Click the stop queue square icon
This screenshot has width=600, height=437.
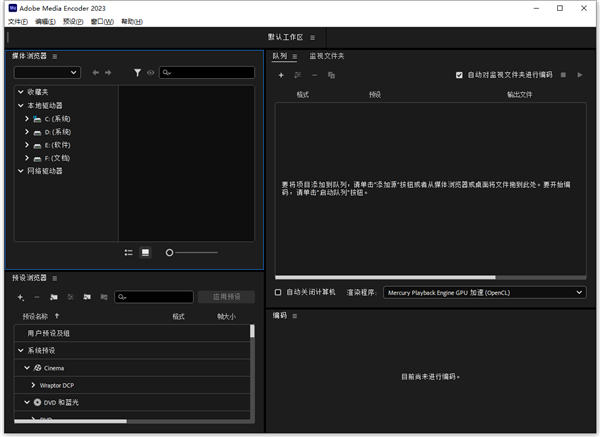[563, 74]
